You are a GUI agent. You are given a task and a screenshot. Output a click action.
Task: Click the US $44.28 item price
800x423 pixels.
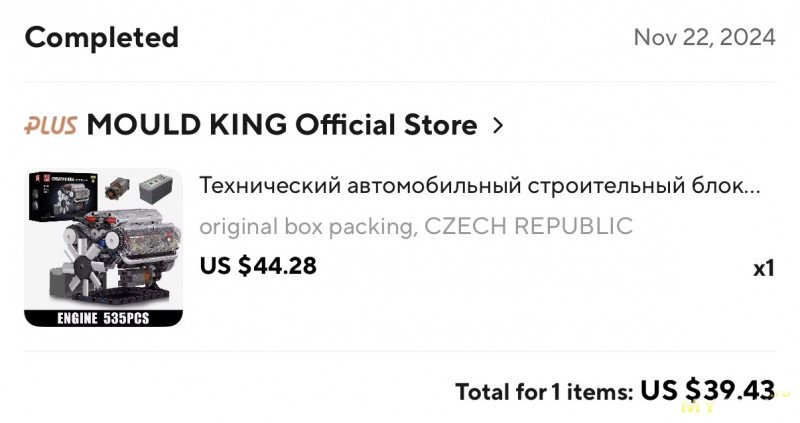[258, 267]
